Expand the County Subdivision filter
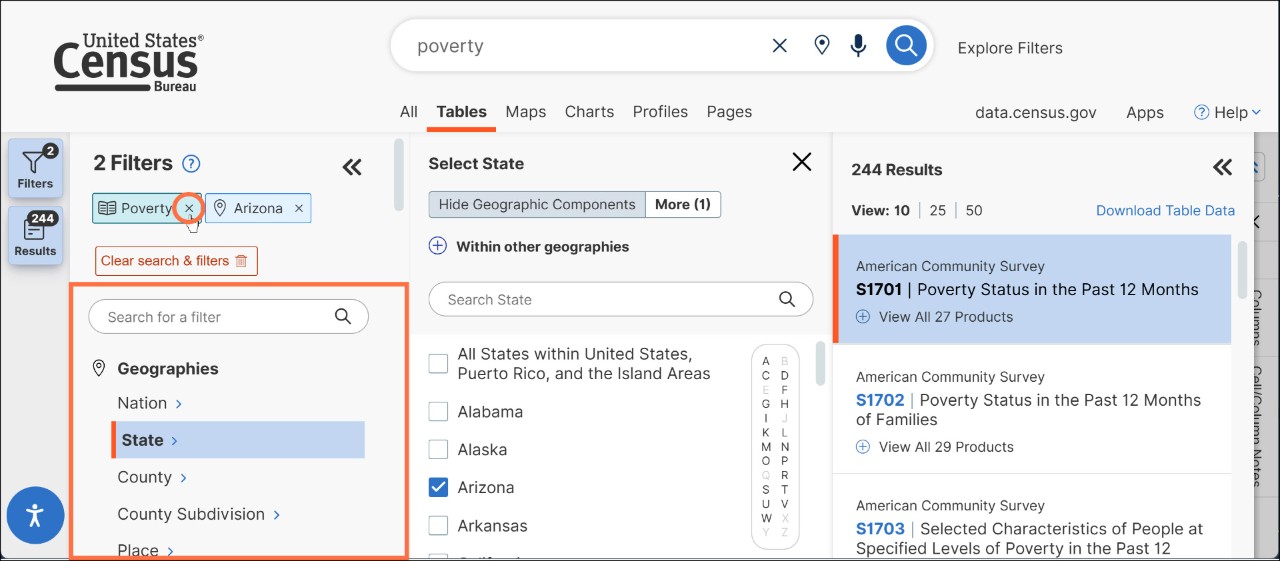 (199, 514)
